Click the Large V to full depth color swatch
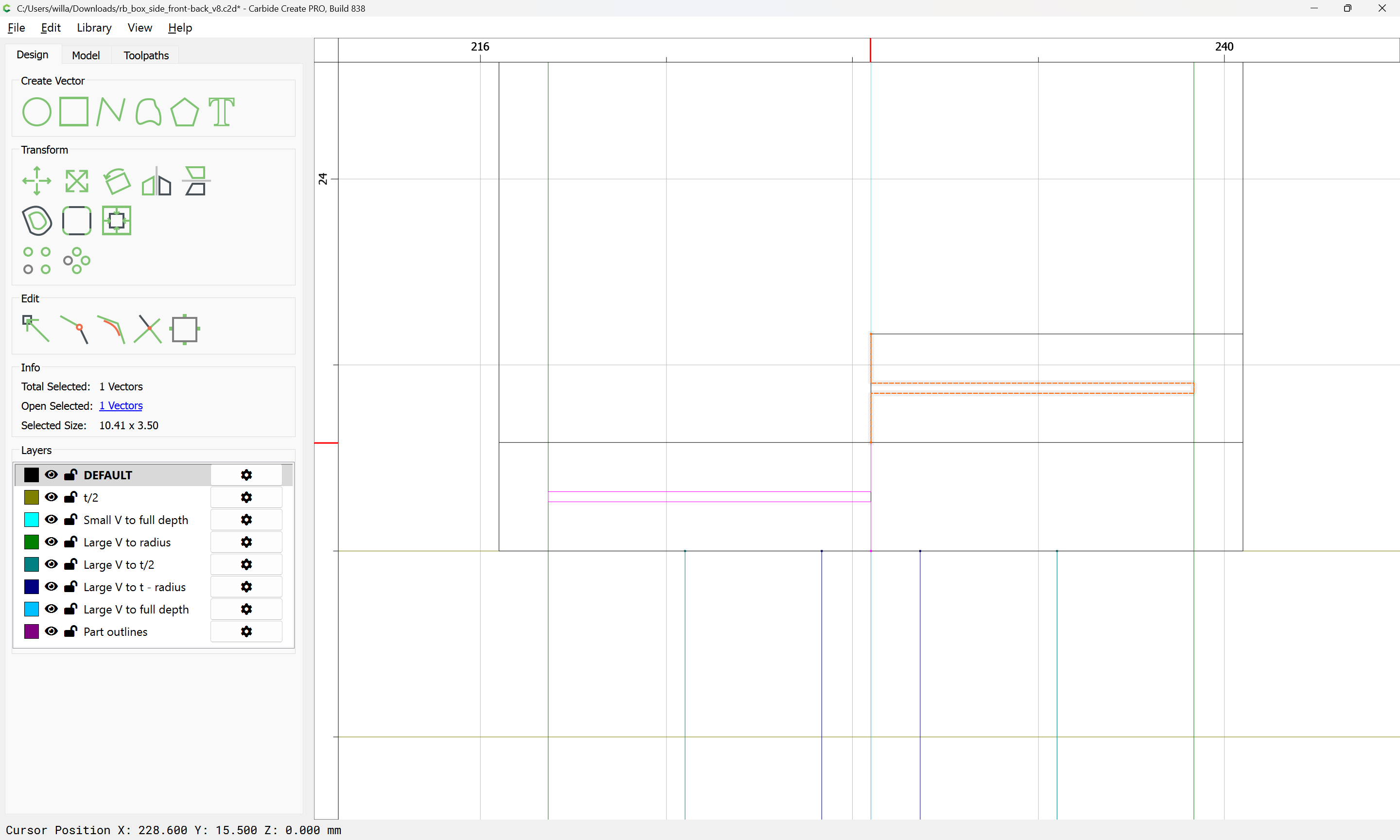This screenshot has width=1400, height=840. click(32, 609)
